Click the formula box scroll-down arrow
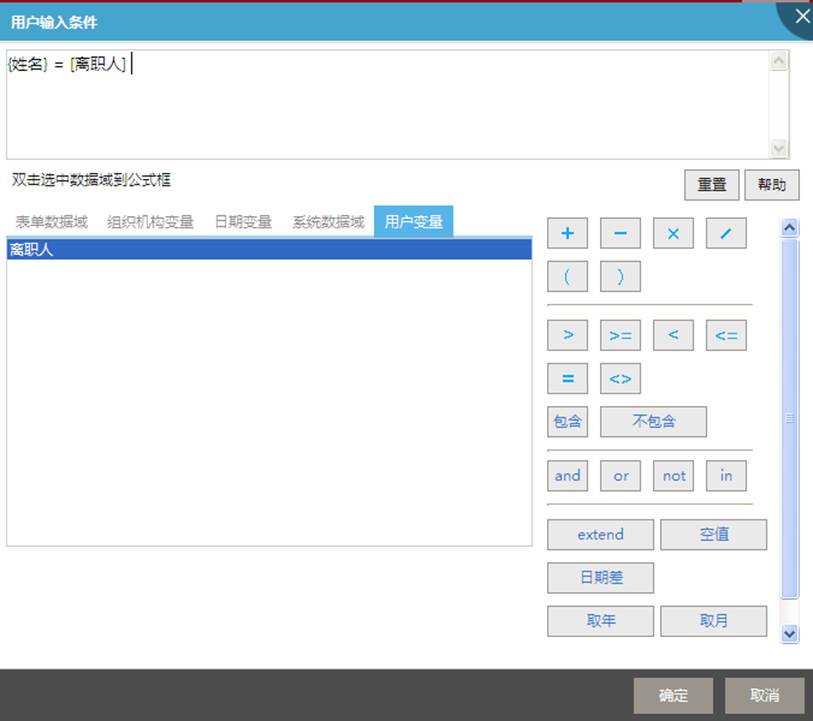Viewport: 813px width, 721px height. [x=779, y=146]
